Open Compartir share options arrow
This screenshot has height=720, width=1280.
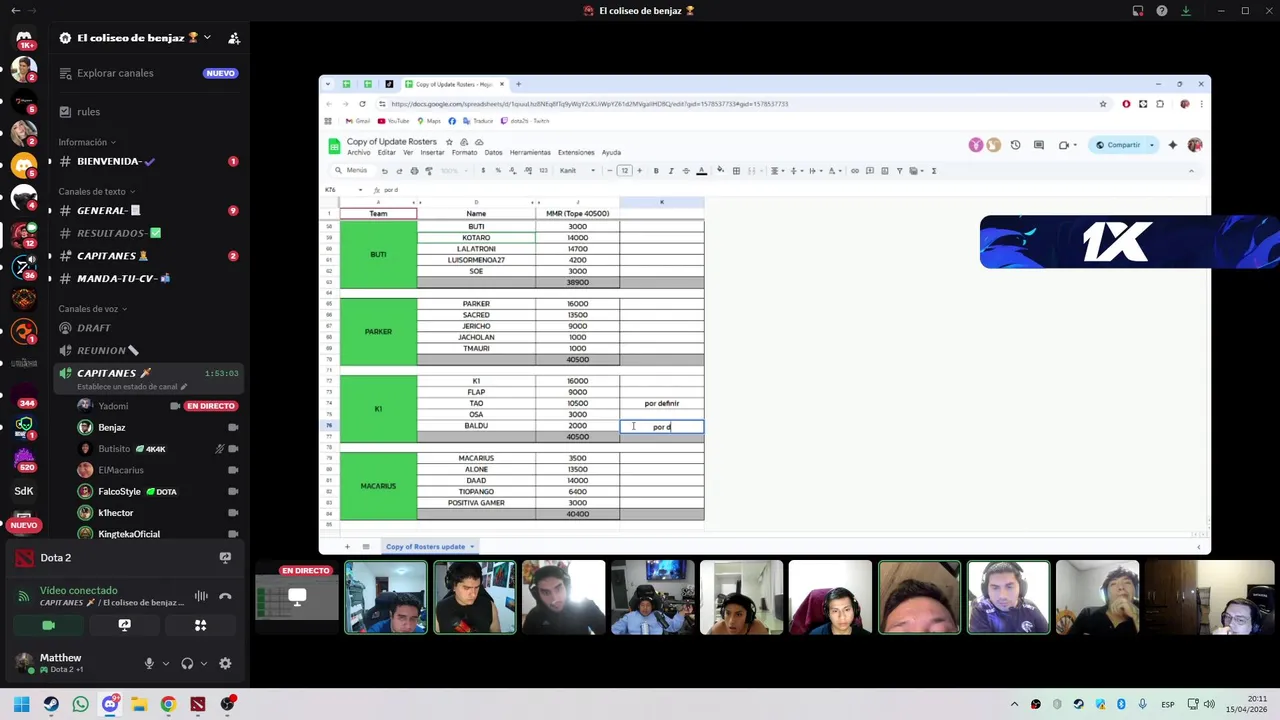(x=1152, y=145)
